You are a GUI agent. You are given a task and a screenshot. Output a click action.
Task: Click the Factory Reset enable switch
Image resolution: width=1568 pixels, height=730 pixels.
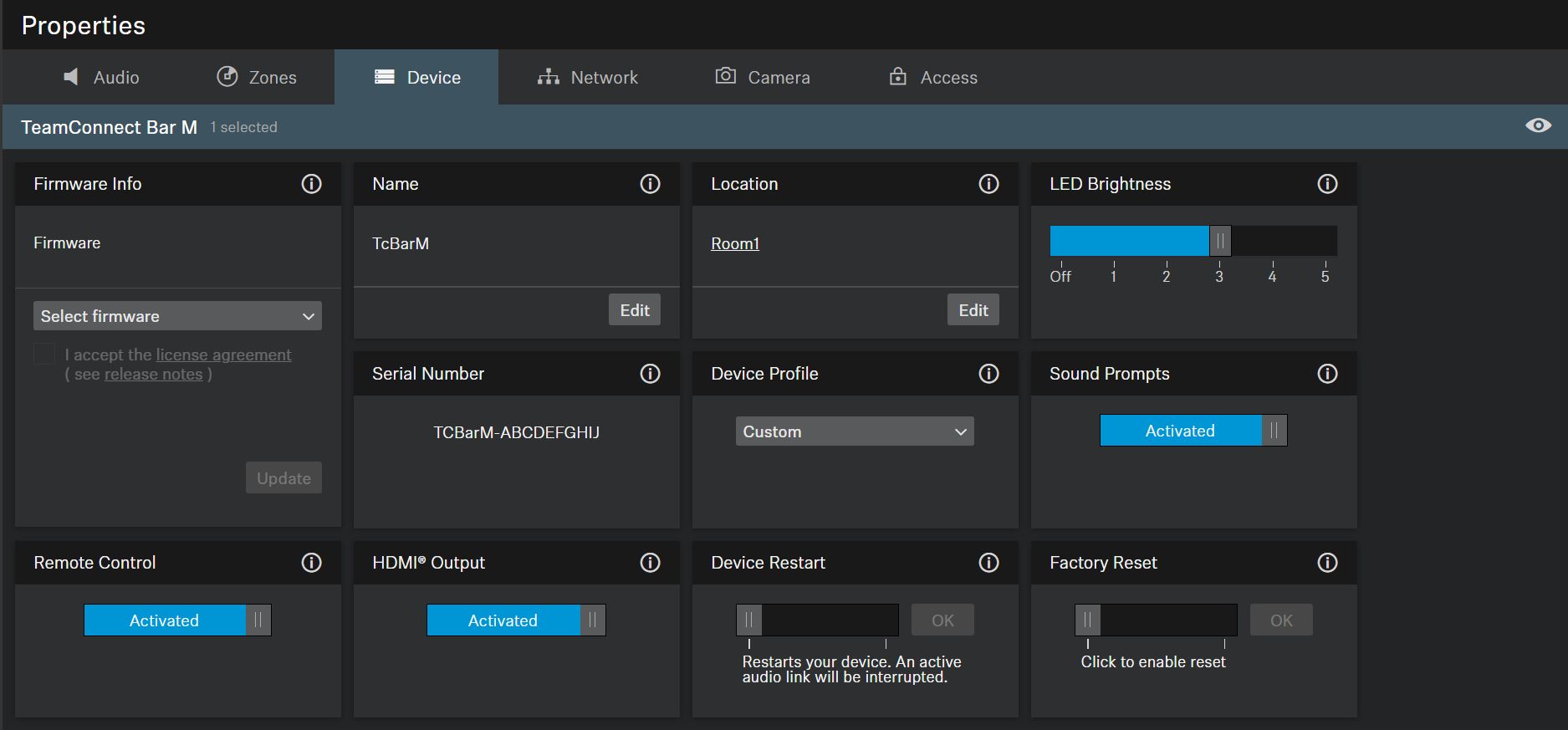click(x=1156, y=620)
